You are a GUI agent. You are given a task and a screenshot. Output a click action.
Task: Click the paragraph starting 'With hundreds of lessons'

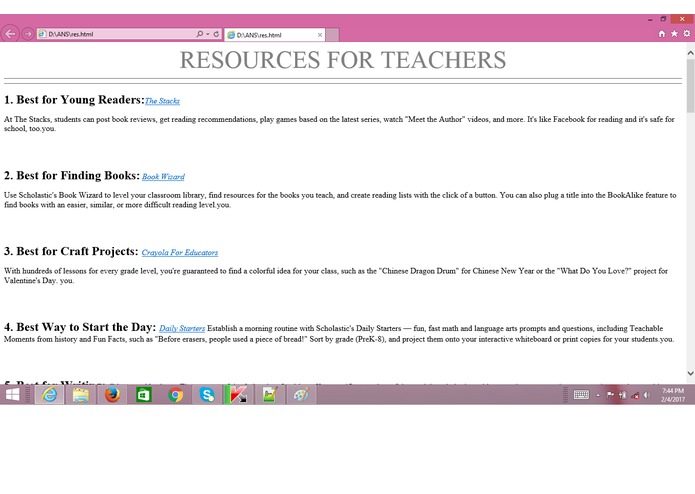coord(336,276)
